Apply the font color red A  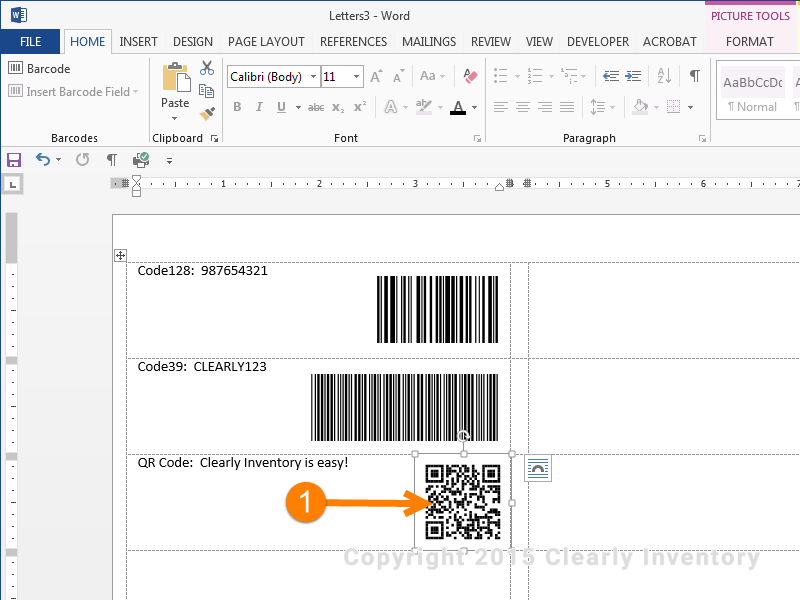pyautogui.click(x=458, y=107)
